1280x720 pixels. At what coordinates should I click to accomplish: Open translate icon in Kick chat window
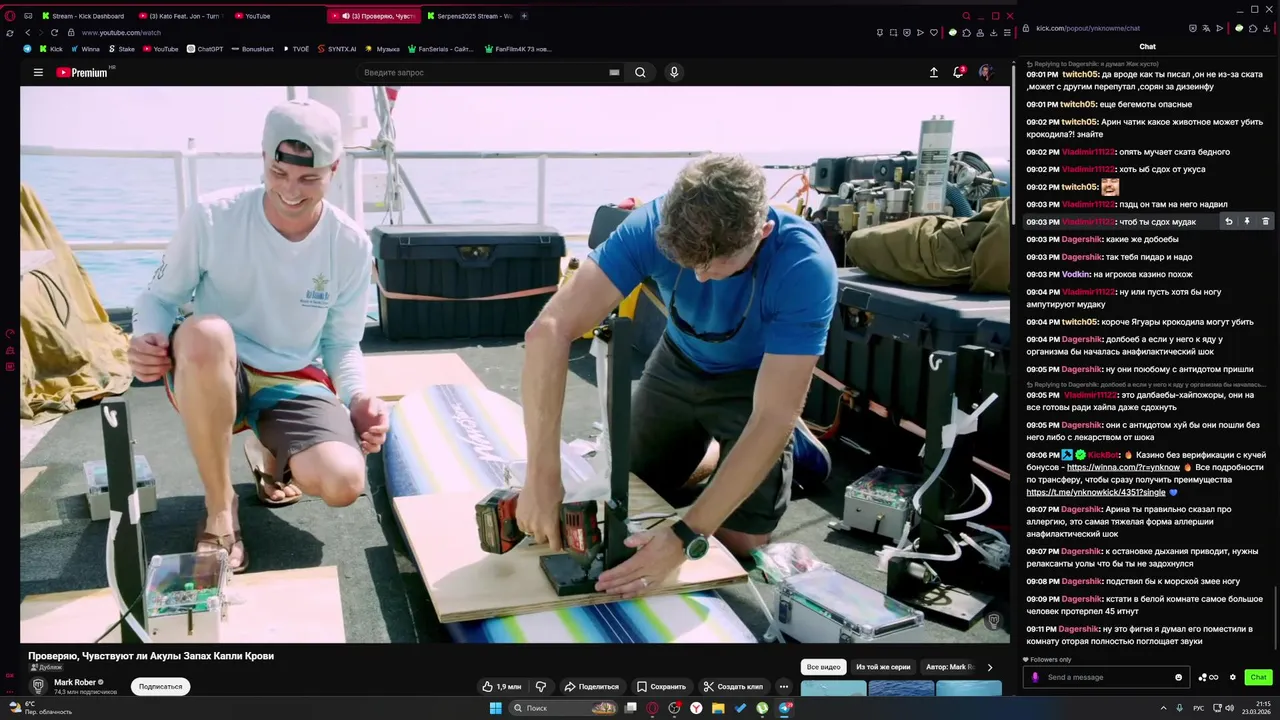pos(1206,28)
